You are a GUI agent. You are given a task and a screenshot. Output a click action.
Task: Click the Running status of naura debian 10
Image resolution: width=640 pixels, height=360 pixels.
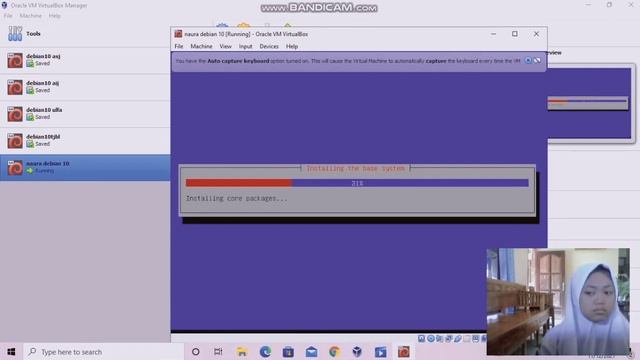pos(44,171)
